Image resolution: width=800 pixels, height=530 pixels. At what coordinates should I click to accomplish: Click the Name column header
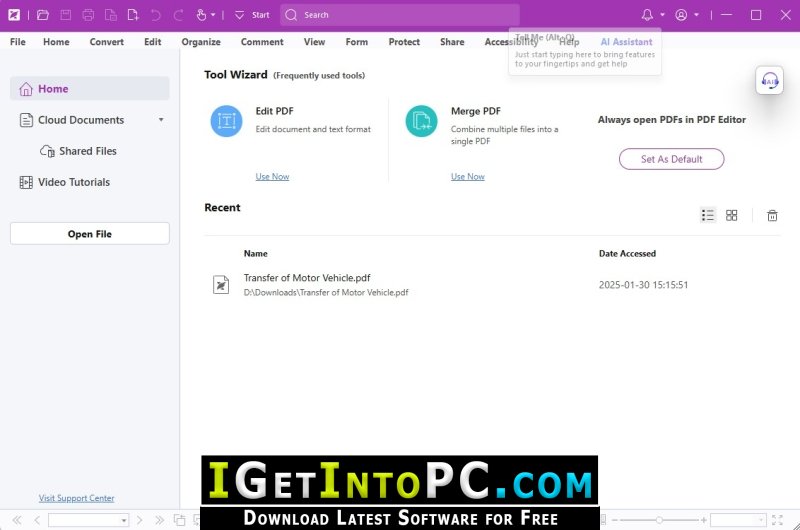256,254
